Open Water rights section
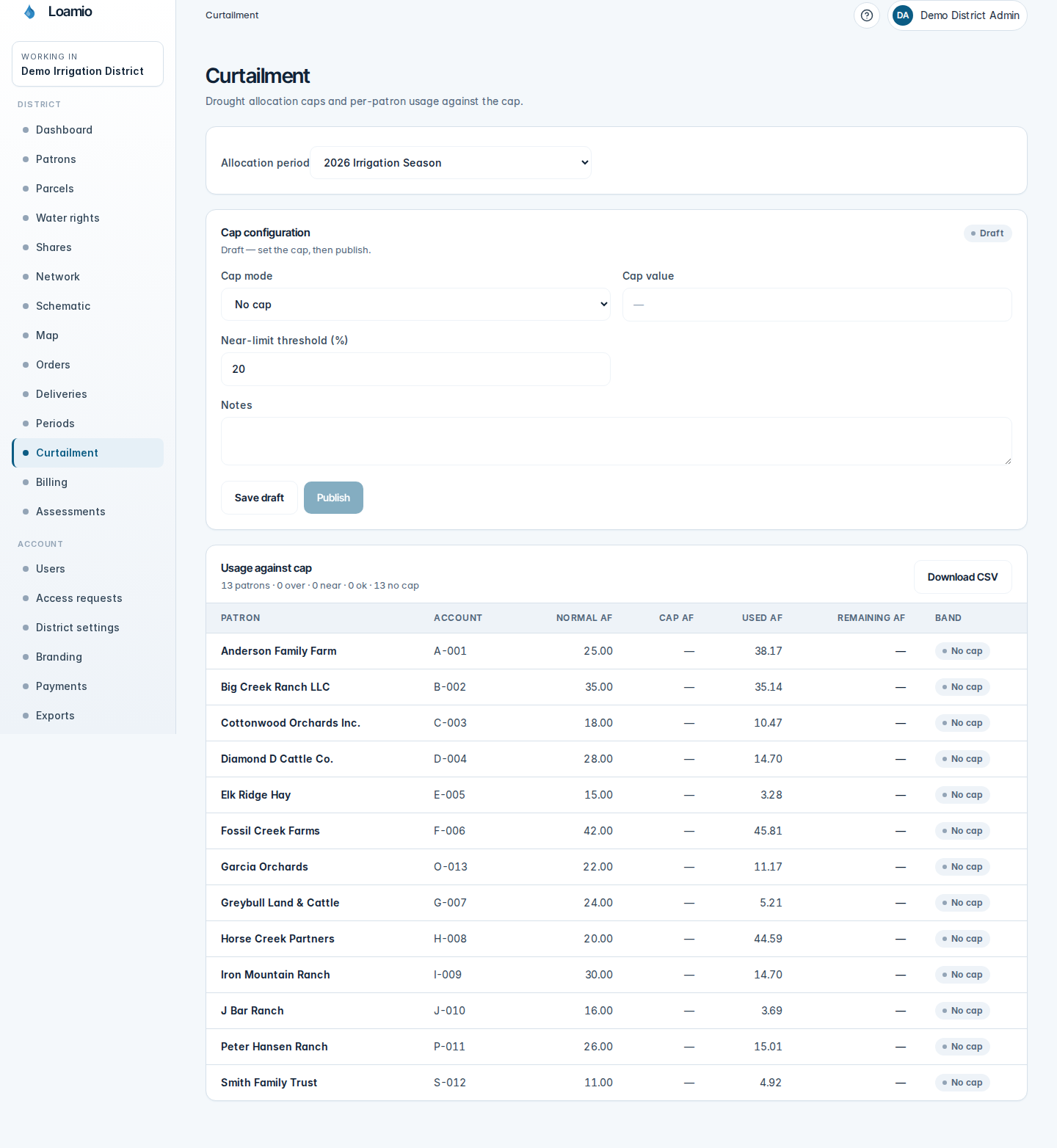This screenshot has width=1057, height=1148. pos(87,218)
